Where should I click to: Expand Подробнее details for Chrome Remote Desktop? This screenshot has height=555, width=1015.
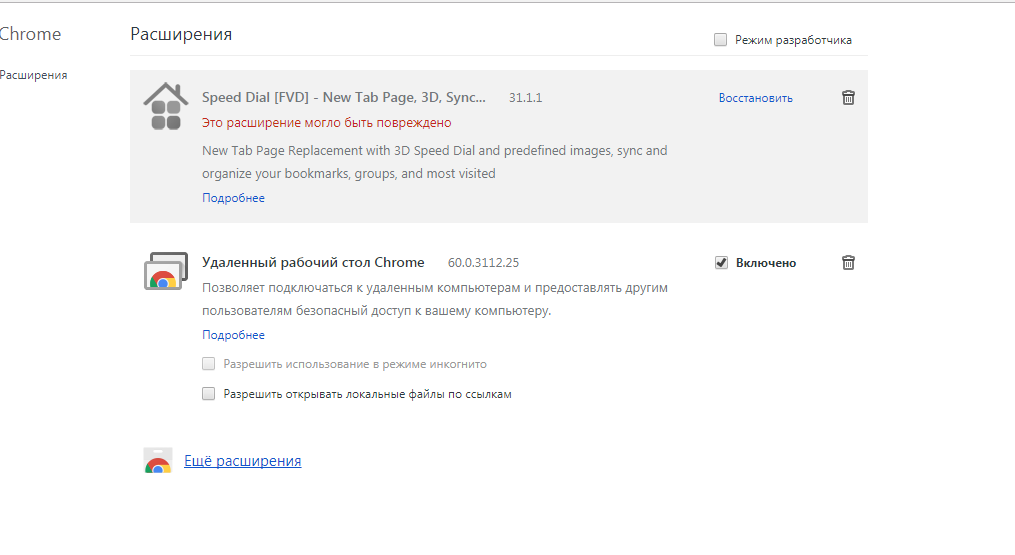pyautogui.click(x=233, y=335)
